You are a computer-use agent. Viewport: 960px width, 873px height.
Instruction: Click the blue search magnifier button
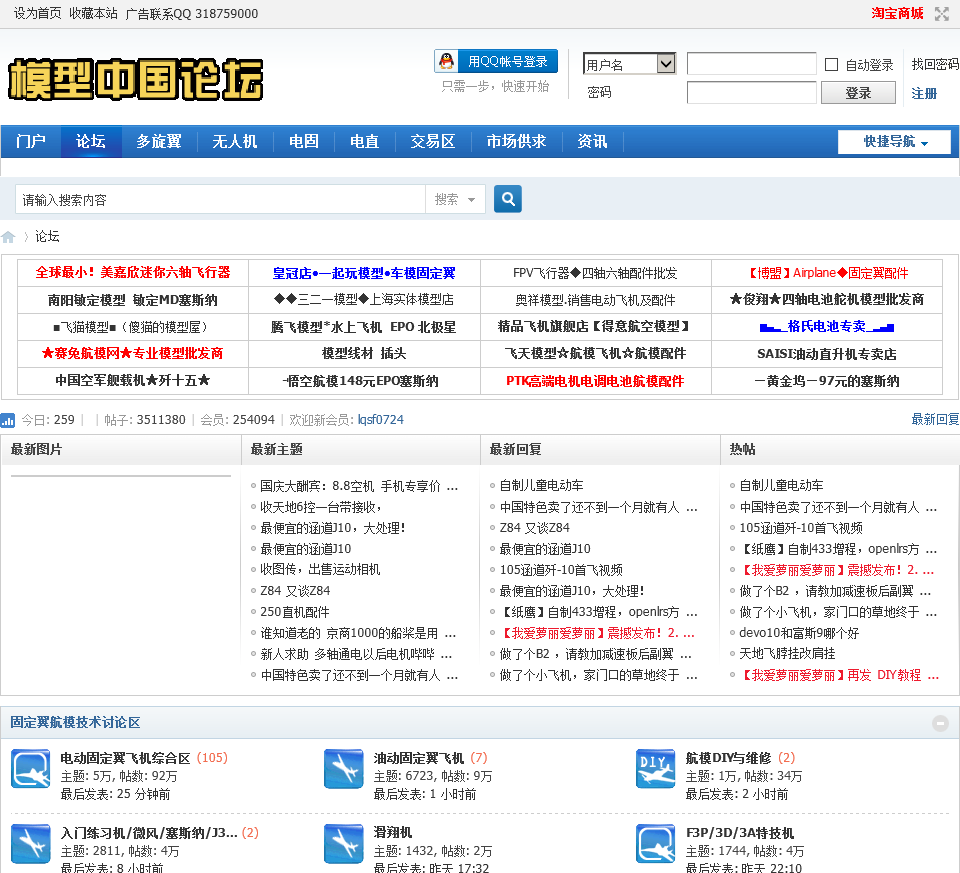508,199
